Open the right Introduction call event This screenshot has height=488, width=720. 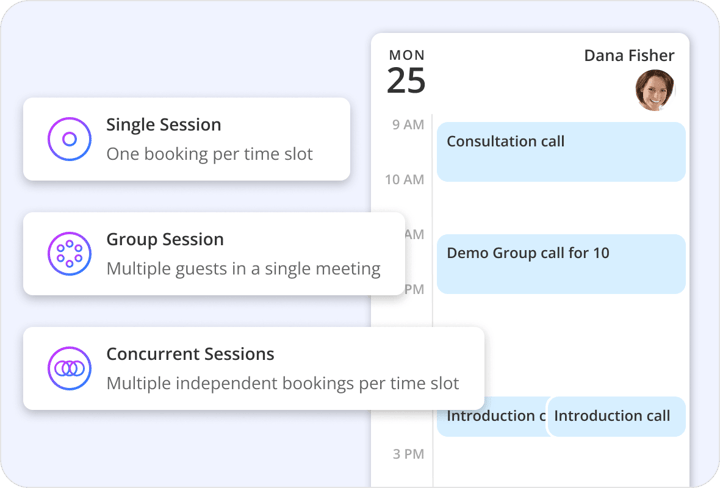tap(617, 416)
